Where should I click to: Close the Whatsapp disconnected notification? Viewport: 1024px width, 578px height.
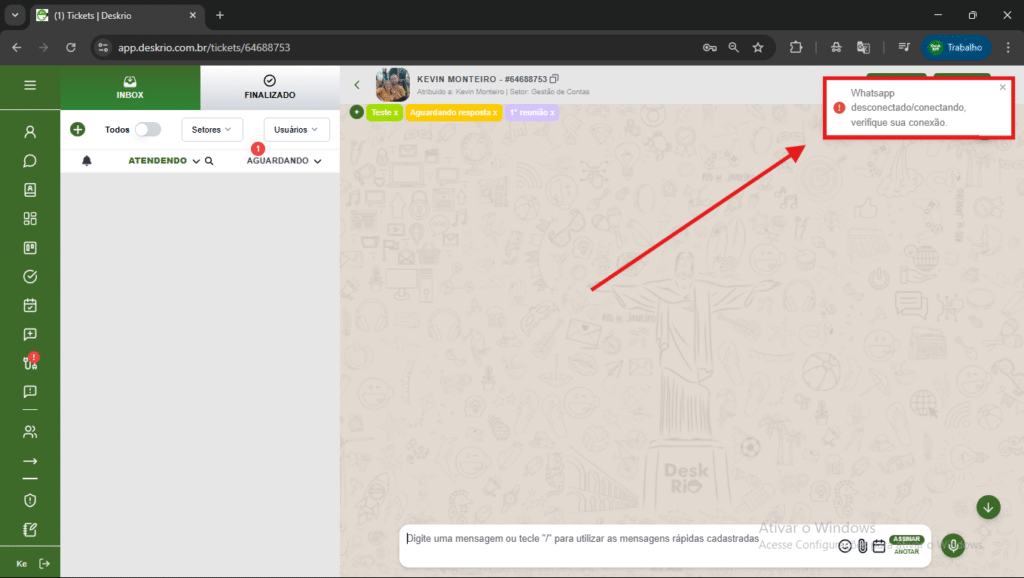click(x=1003, y=87)
